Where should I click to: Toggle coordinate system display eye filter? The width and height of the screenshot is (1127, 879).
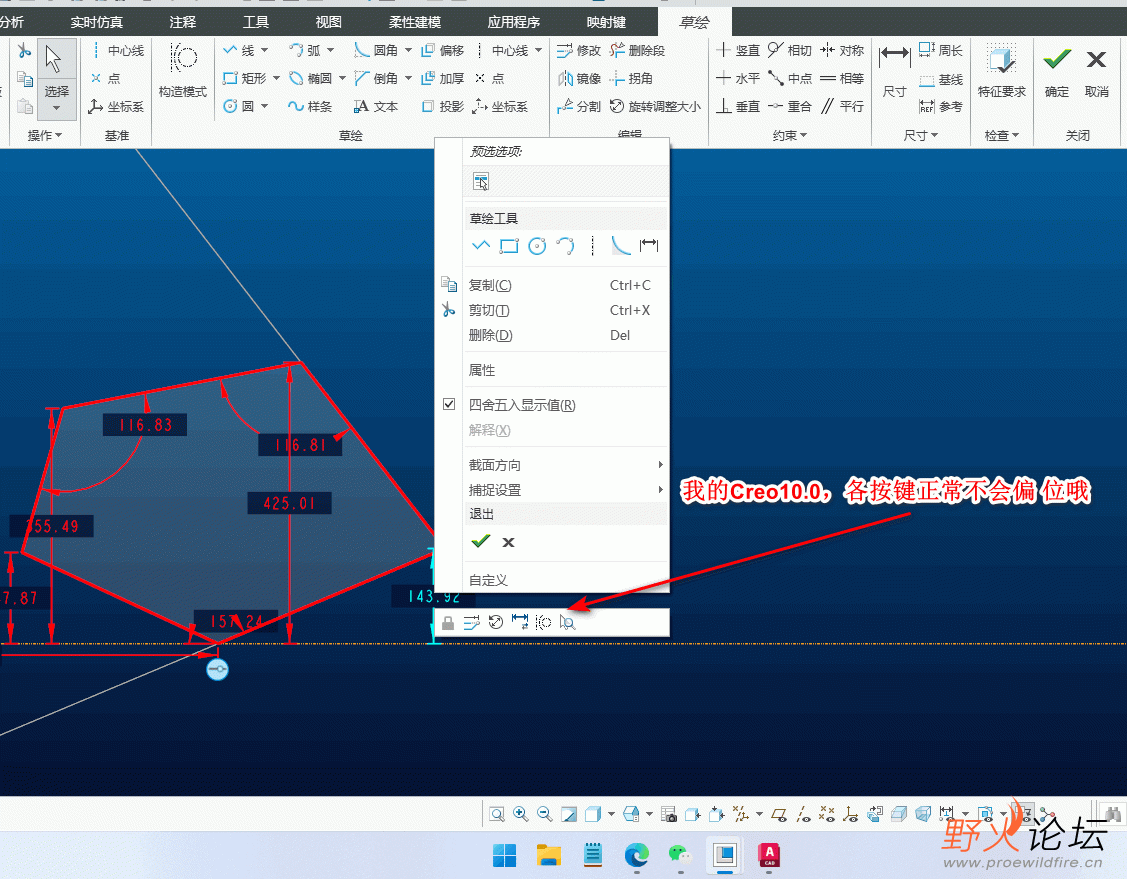click(x=850, y=814)
